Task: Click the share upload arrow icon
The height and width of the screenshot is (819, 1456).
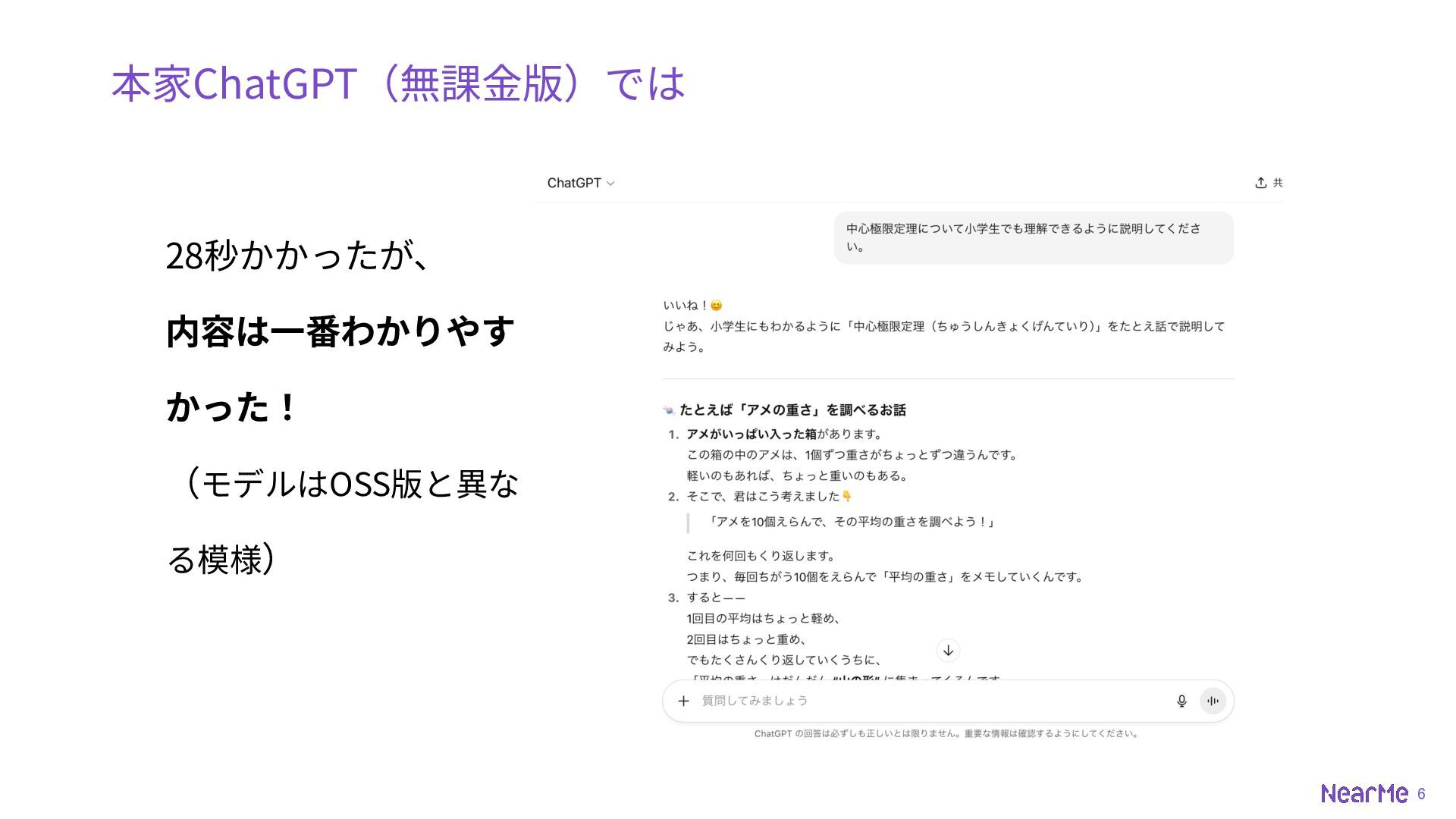Action: tap(1260, 183)
